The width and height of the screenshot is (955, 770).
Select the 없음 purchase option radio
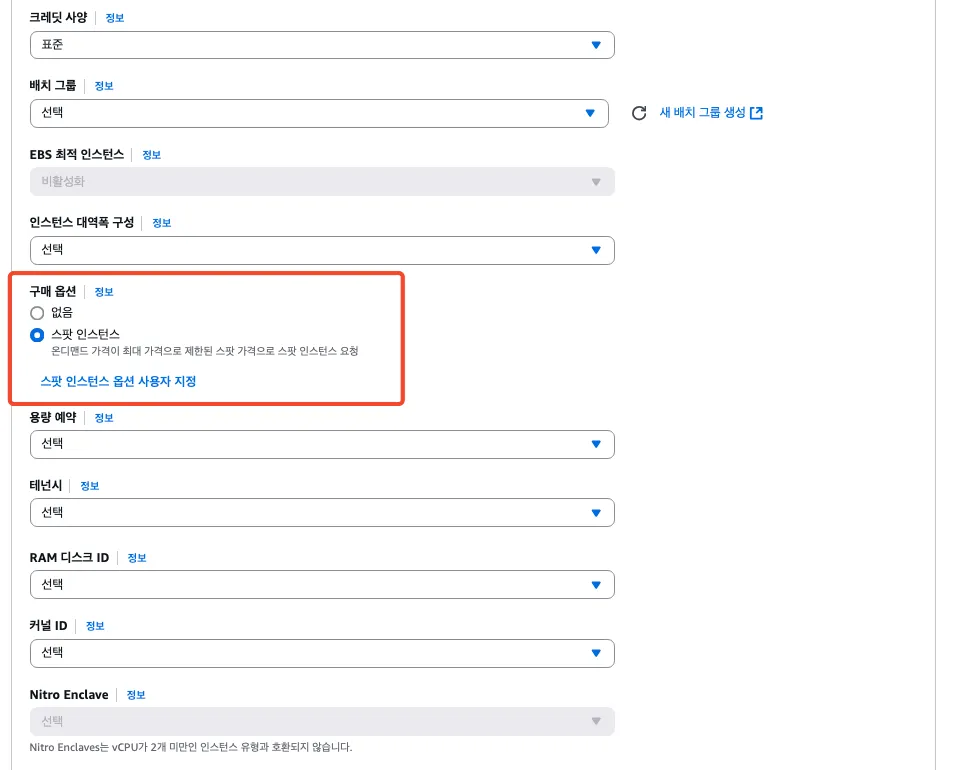(x=37, y=313)
